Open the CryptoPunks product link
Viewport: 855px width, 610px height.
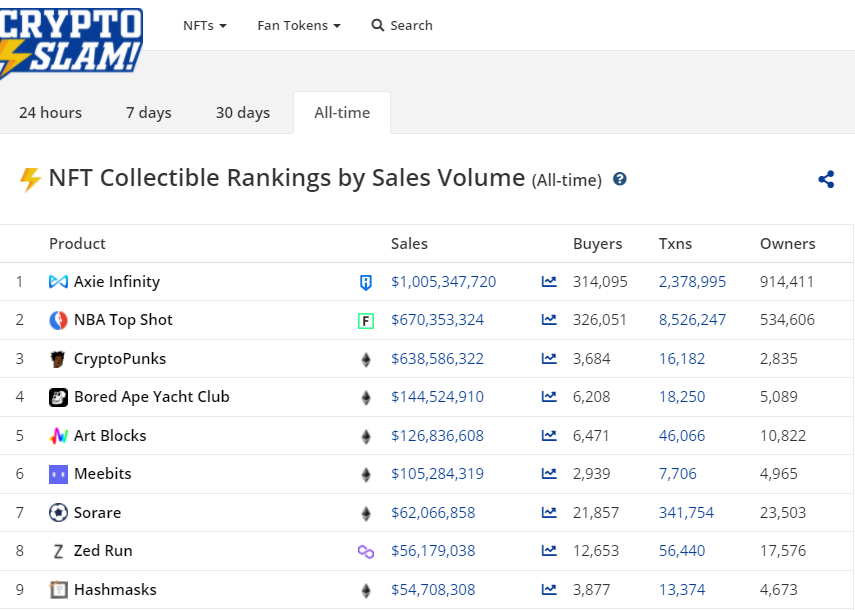(120, 359)
